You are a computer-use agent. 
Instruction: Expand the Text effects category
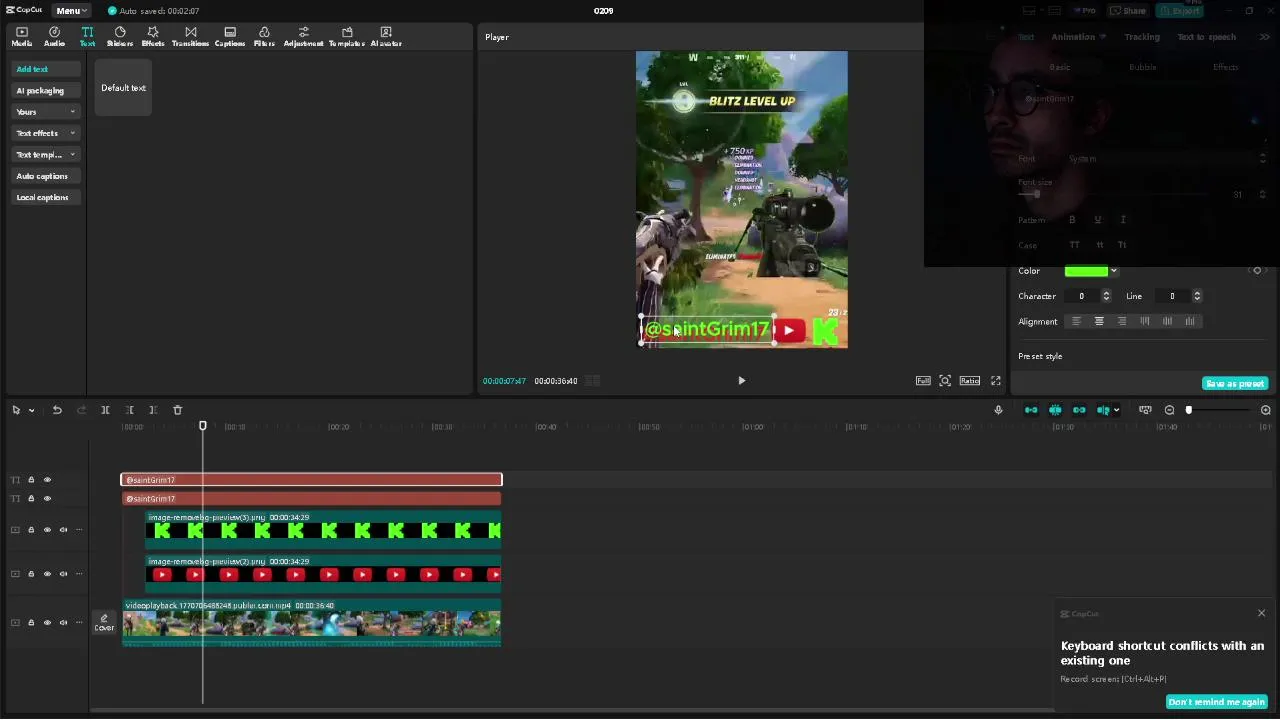click(x=45, y=133)
